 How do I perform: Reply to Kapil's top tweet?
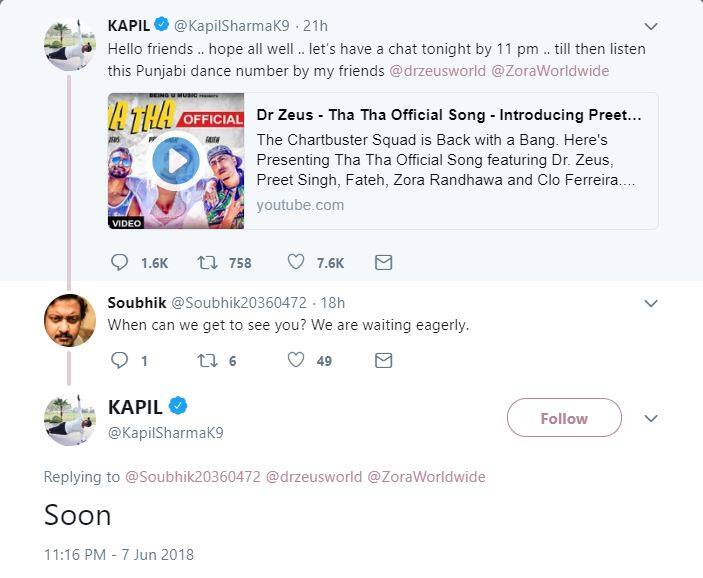[x=120, y=263]
